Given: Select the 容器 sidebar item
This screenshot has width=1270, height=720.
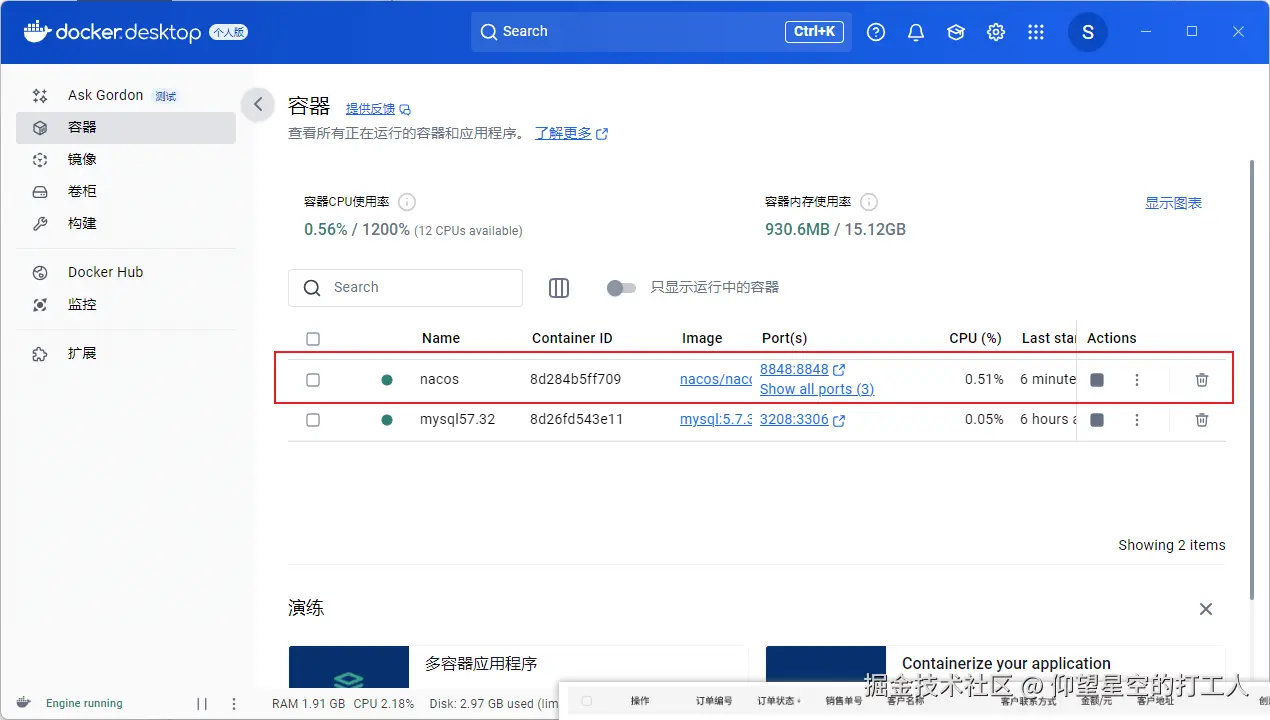Looking at the screenshot, I should 126,127.
